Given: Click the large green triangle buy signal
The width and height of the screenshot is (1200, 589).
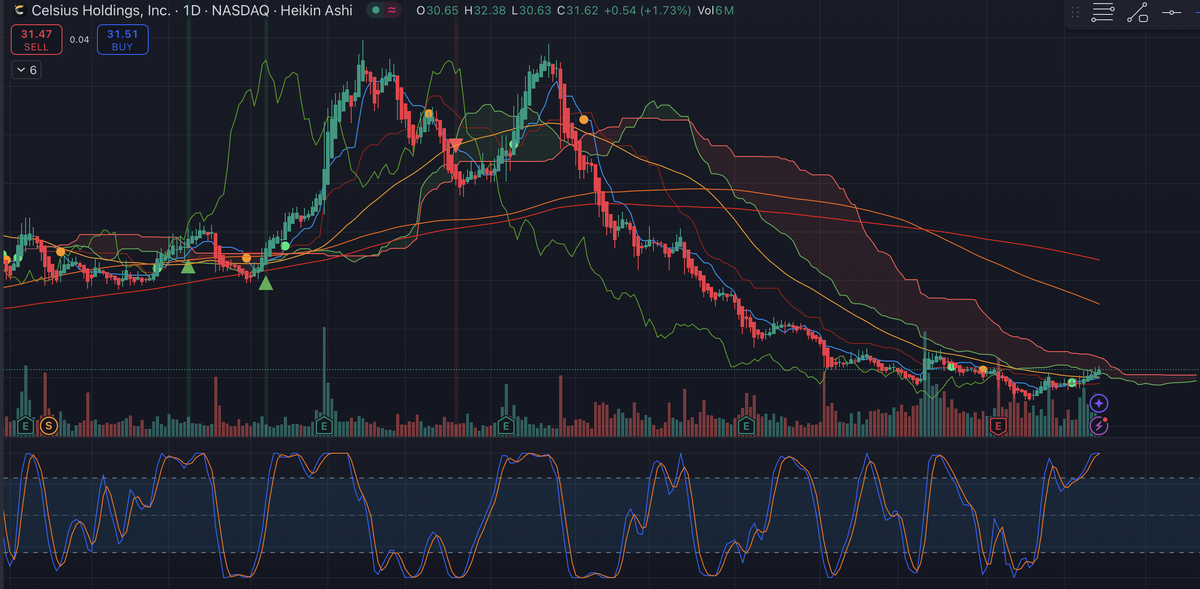Looking at the screenshot, I should coord(265,284).
